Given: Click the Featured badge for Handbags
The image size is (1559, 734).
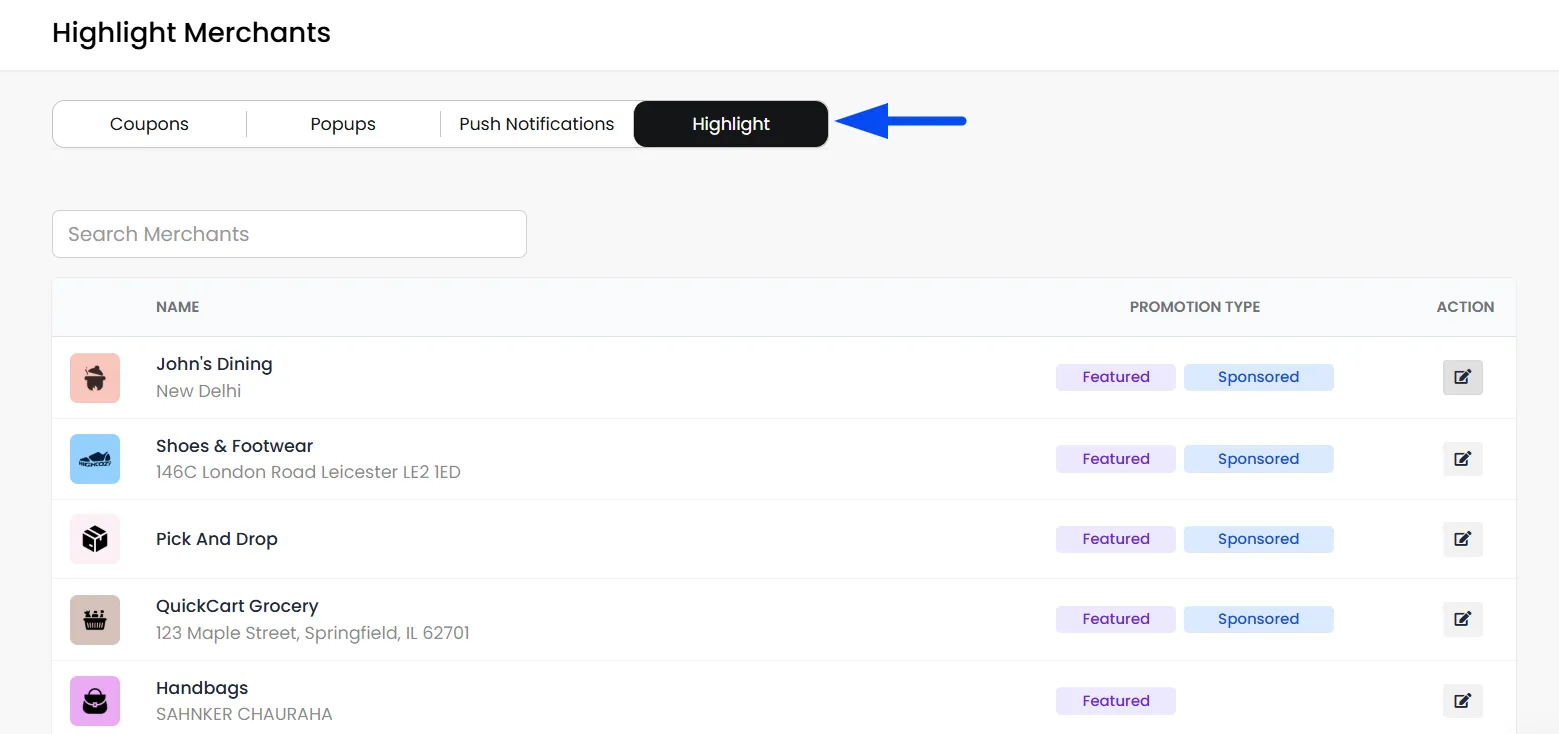Looking at the screenshot, I should tap(1116, 701).
